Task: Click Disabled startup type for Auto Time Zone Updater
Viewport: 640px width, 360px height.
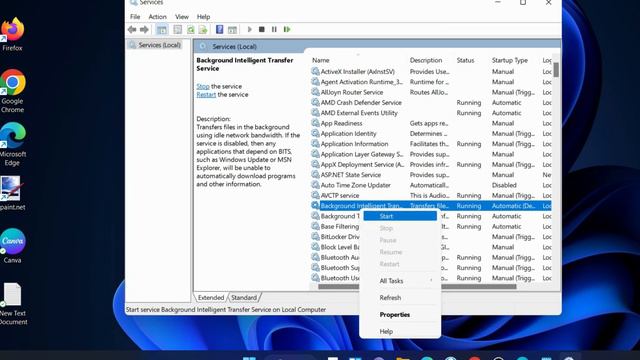Action: point(504,185)
